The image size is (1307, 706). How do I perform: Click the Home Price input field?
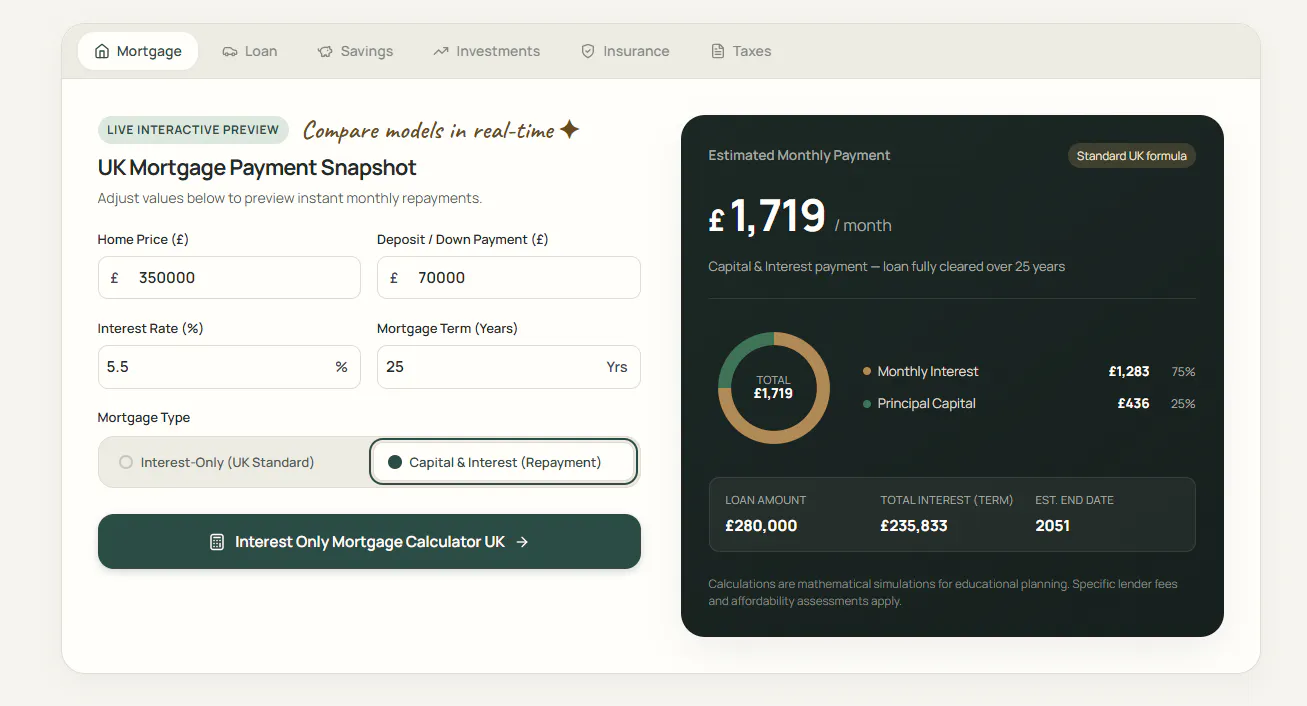[x=229, y=277]
